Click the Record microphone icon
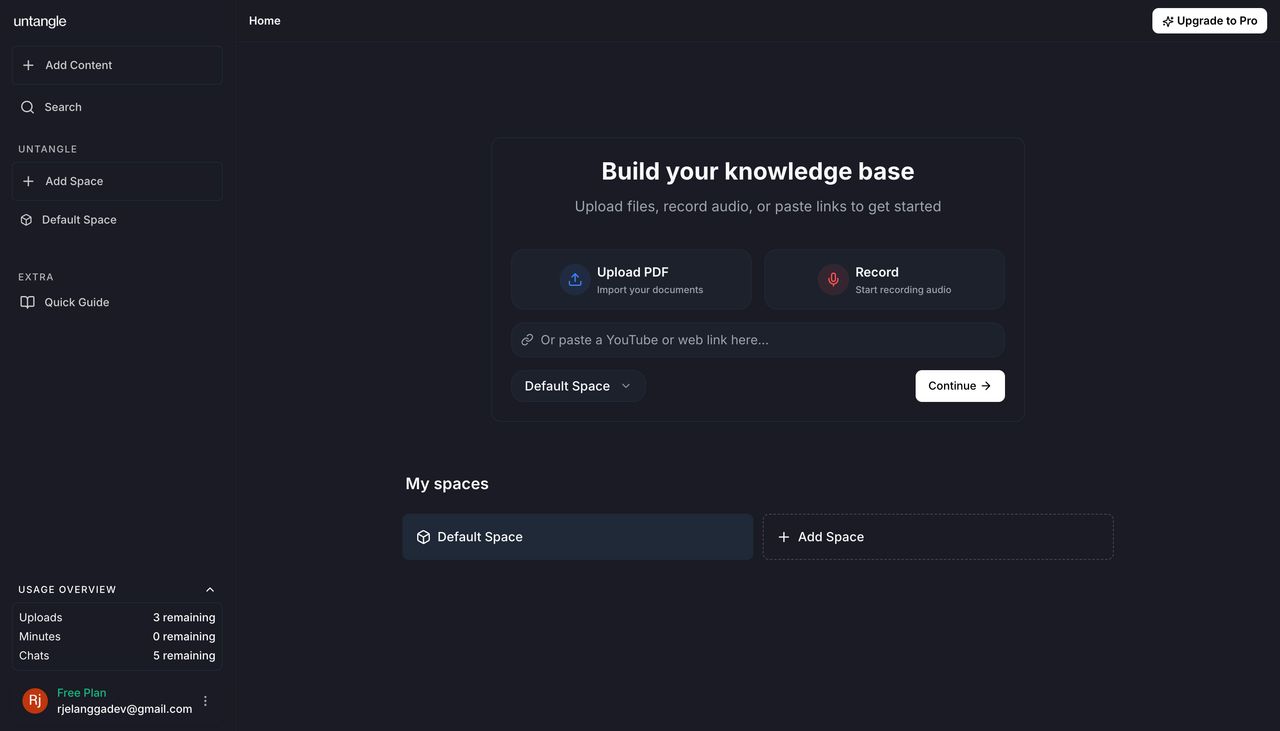1280x731 pixels. pos(833,280)
